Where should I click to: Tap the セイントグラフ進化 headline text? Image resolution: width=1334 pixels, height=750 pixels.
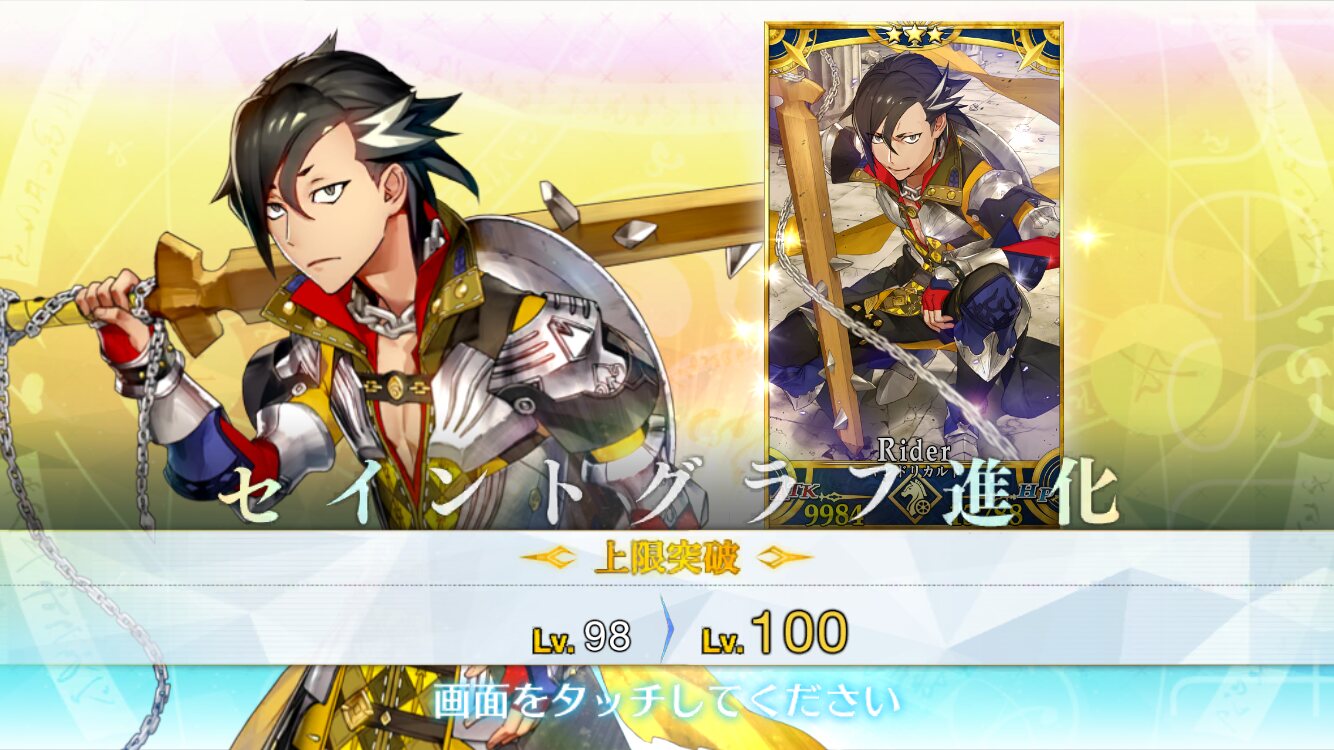[667, 491]
